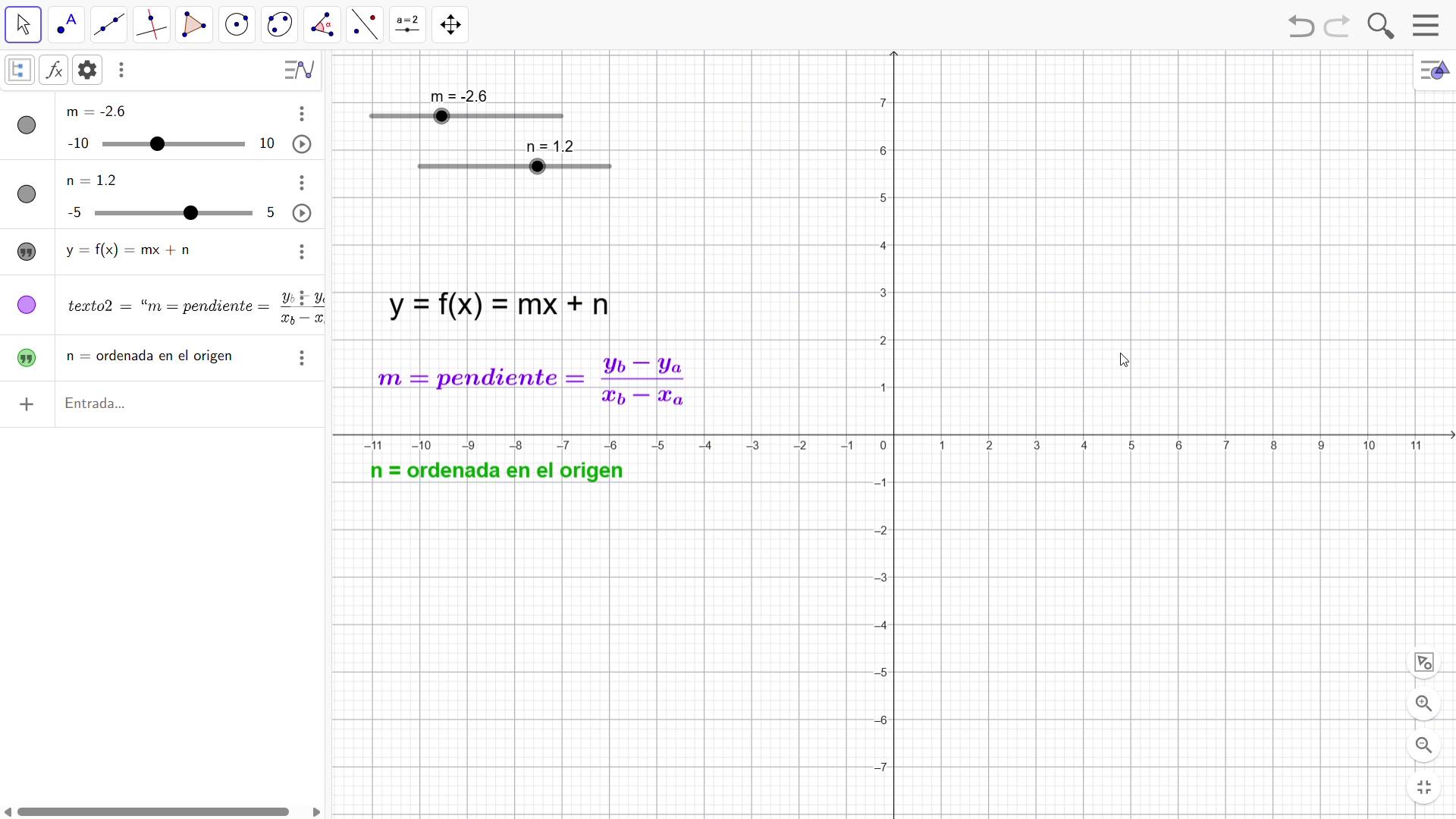The height and width of the screenshot is (819, 1456).
Task: Select the Move Graphics View tool
Action: pos(451,25)
